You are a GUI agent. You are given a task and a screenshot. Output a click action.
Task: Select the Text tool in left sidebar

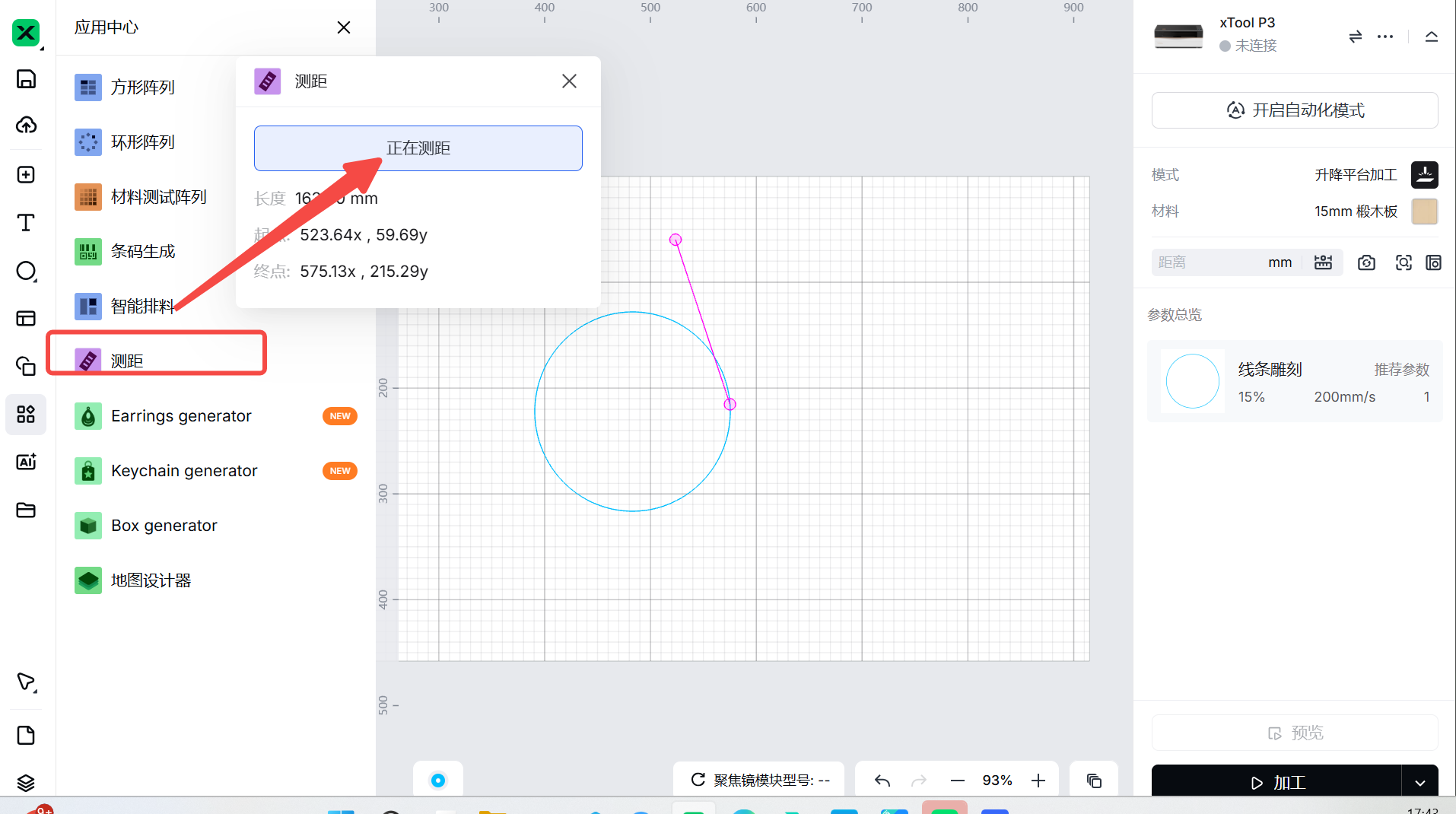[26, 223]
